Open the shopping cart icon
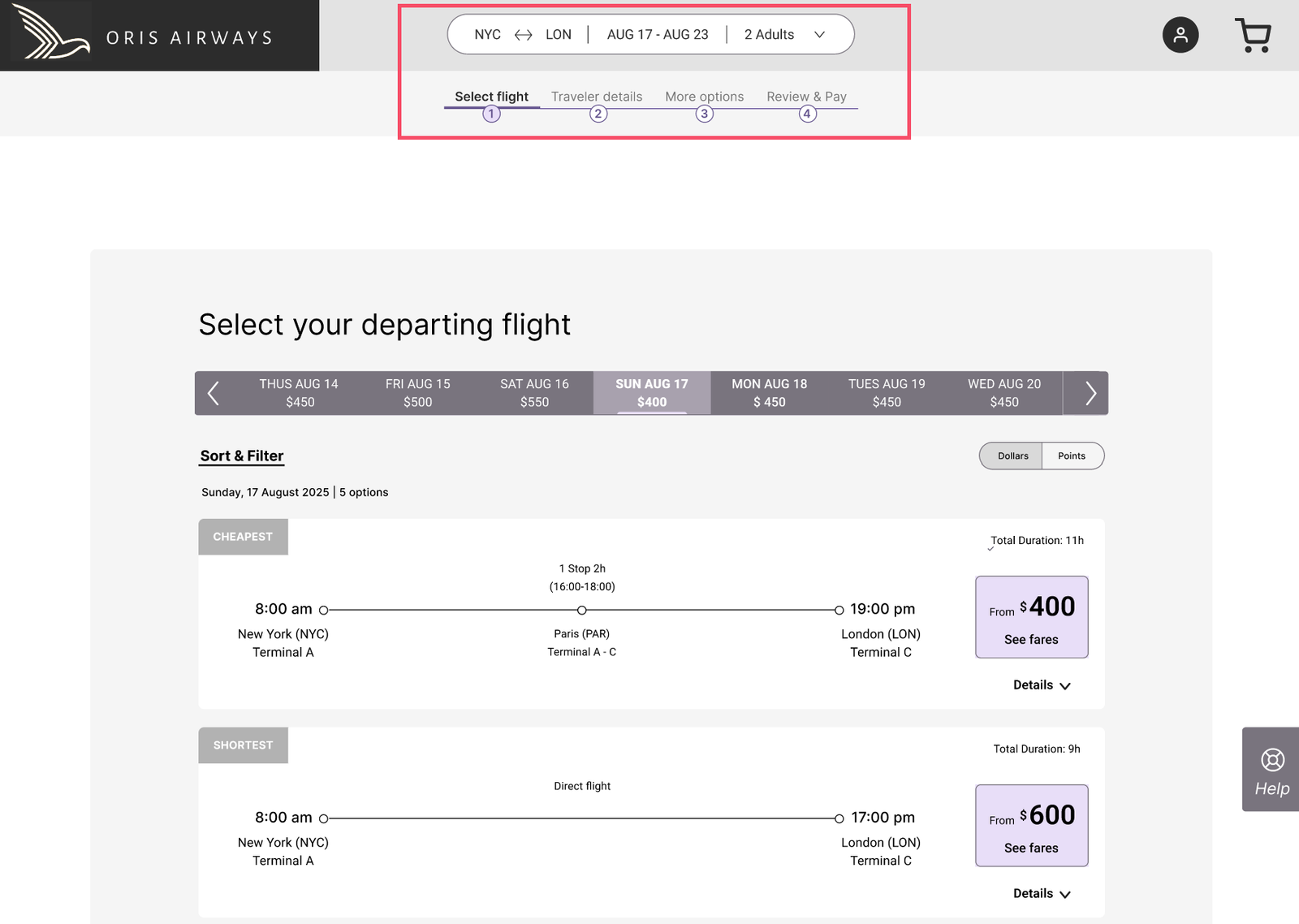This screenshot has width=1299, height=924. pos(1254,35)
